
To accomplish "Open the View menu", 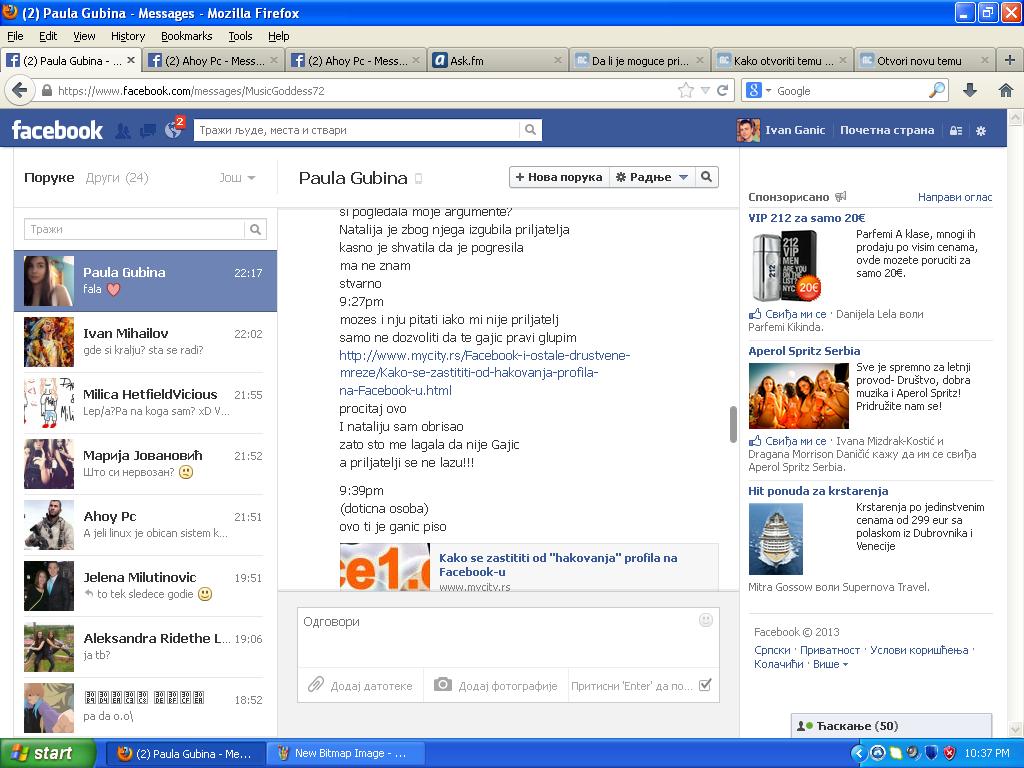I will pos(84,36).
